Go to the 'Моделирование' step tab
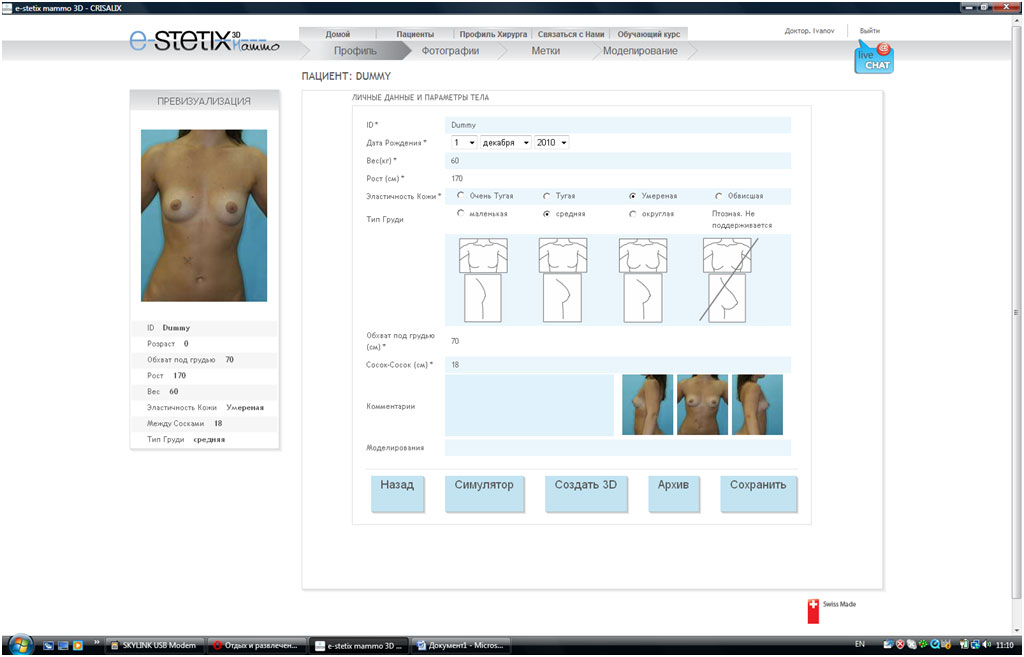The height and width of the screenshot is (657, 1024). (641, 51)
